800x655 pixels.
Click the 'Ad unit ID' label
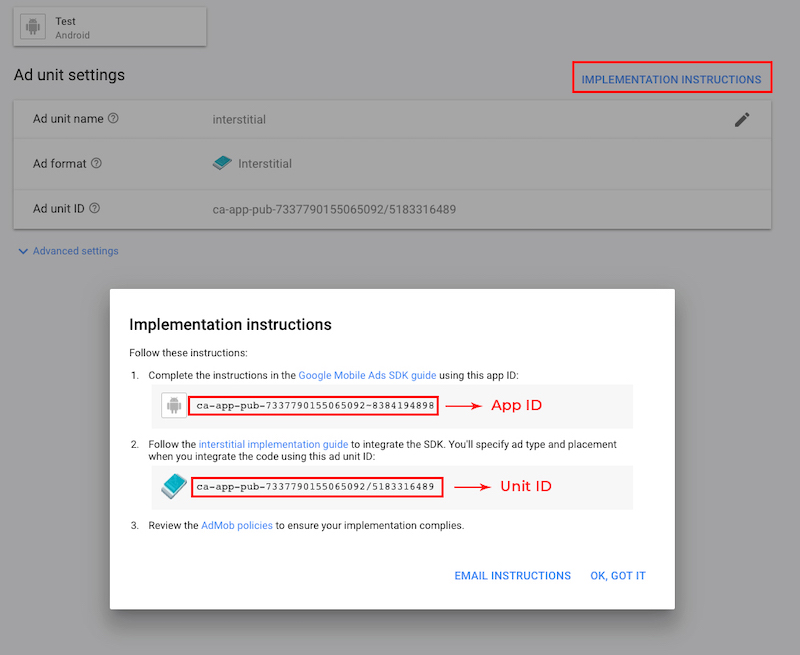59,209
